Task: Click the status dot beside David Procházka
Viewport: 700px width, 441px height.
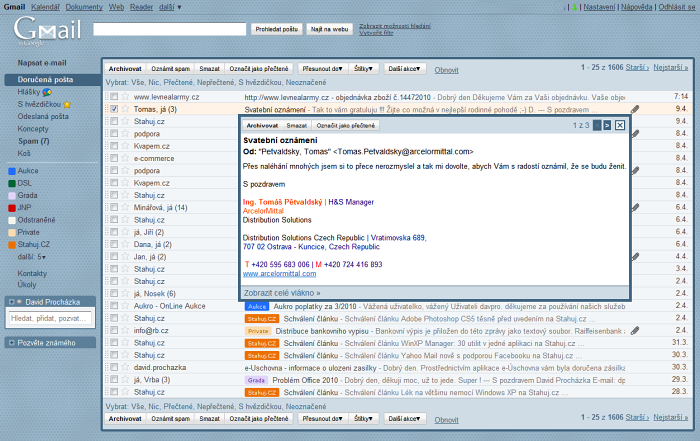Action: [20, 302]
